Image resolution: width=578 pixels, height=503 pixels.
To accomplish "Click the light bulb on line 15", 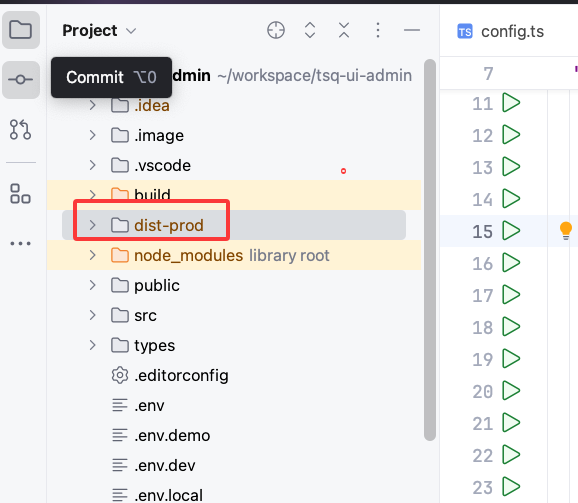I will tap(565, 231).
